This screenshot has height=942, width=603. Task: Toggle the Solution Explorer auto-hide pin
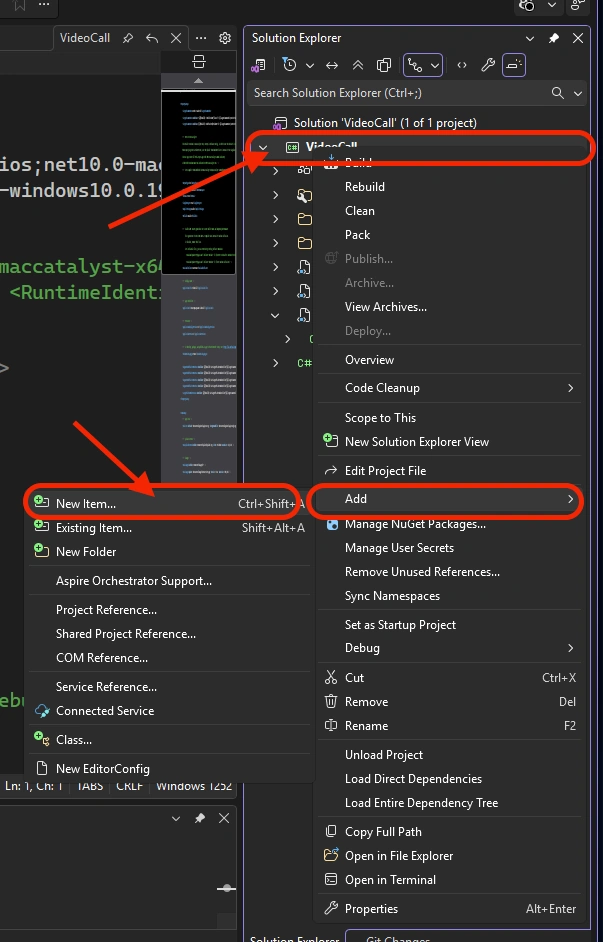pyautogui.click(x=554, y=38)
